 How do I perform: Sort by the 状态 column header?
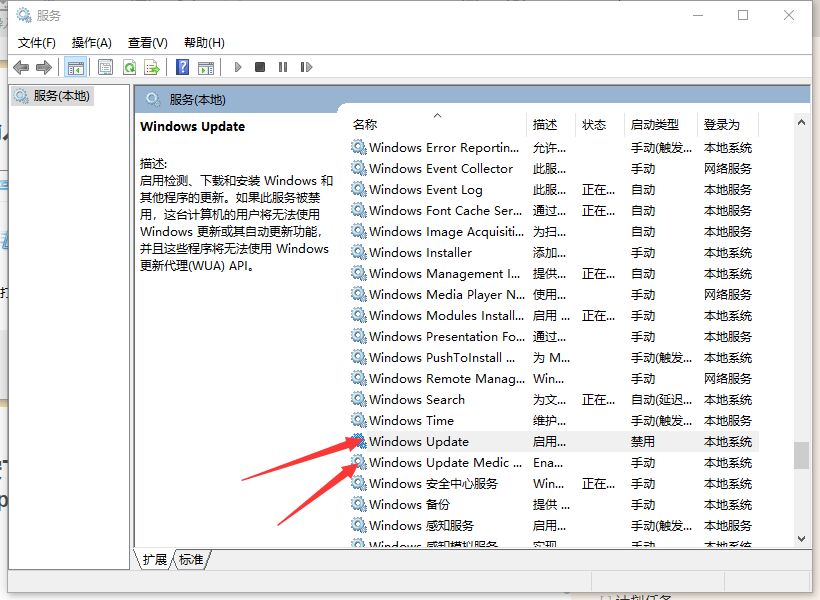pyautogui.click(x=600, y=124)
